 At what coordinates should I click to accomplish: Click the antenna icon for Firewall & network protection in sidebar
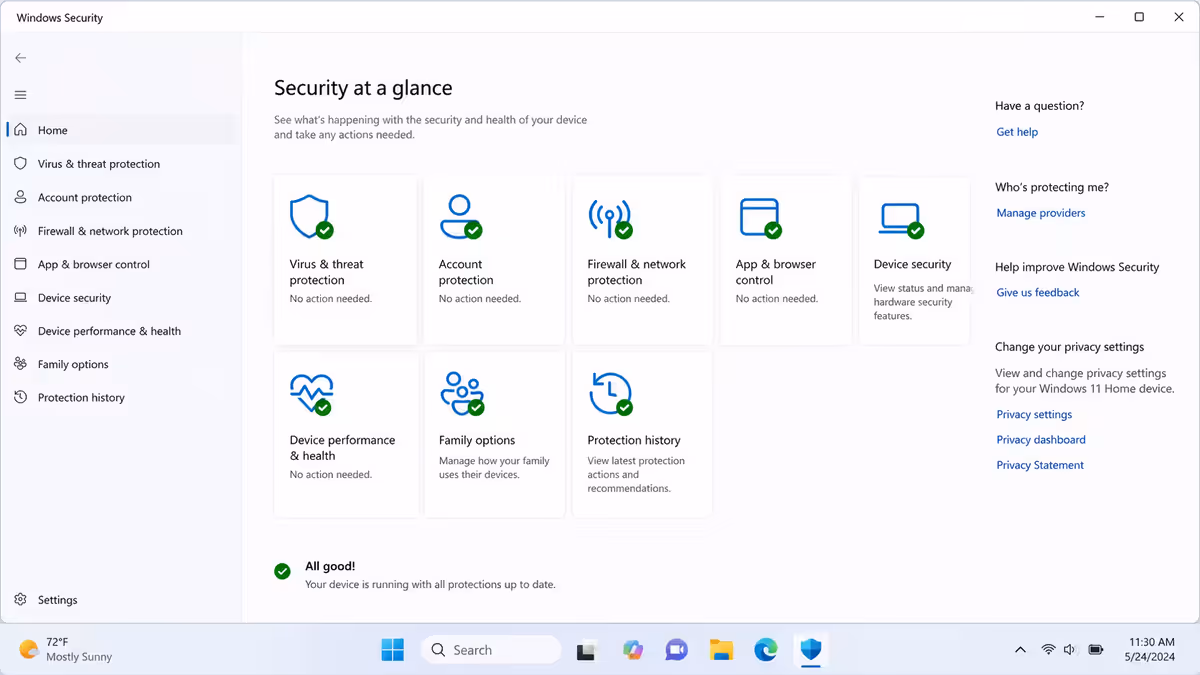tap(20, 231)
